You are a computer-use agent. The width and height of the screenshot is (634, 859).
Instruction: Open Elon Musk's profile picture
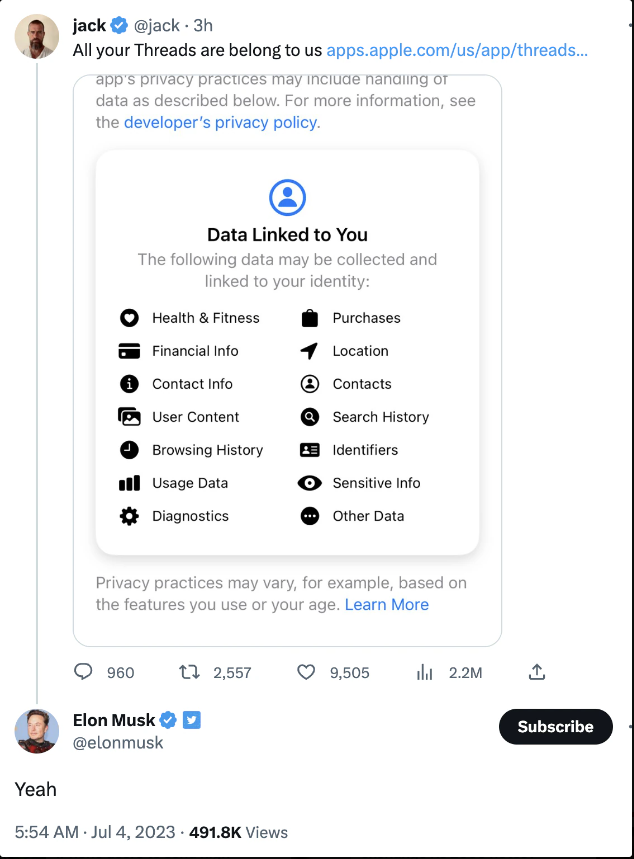[x=36, y=731]
